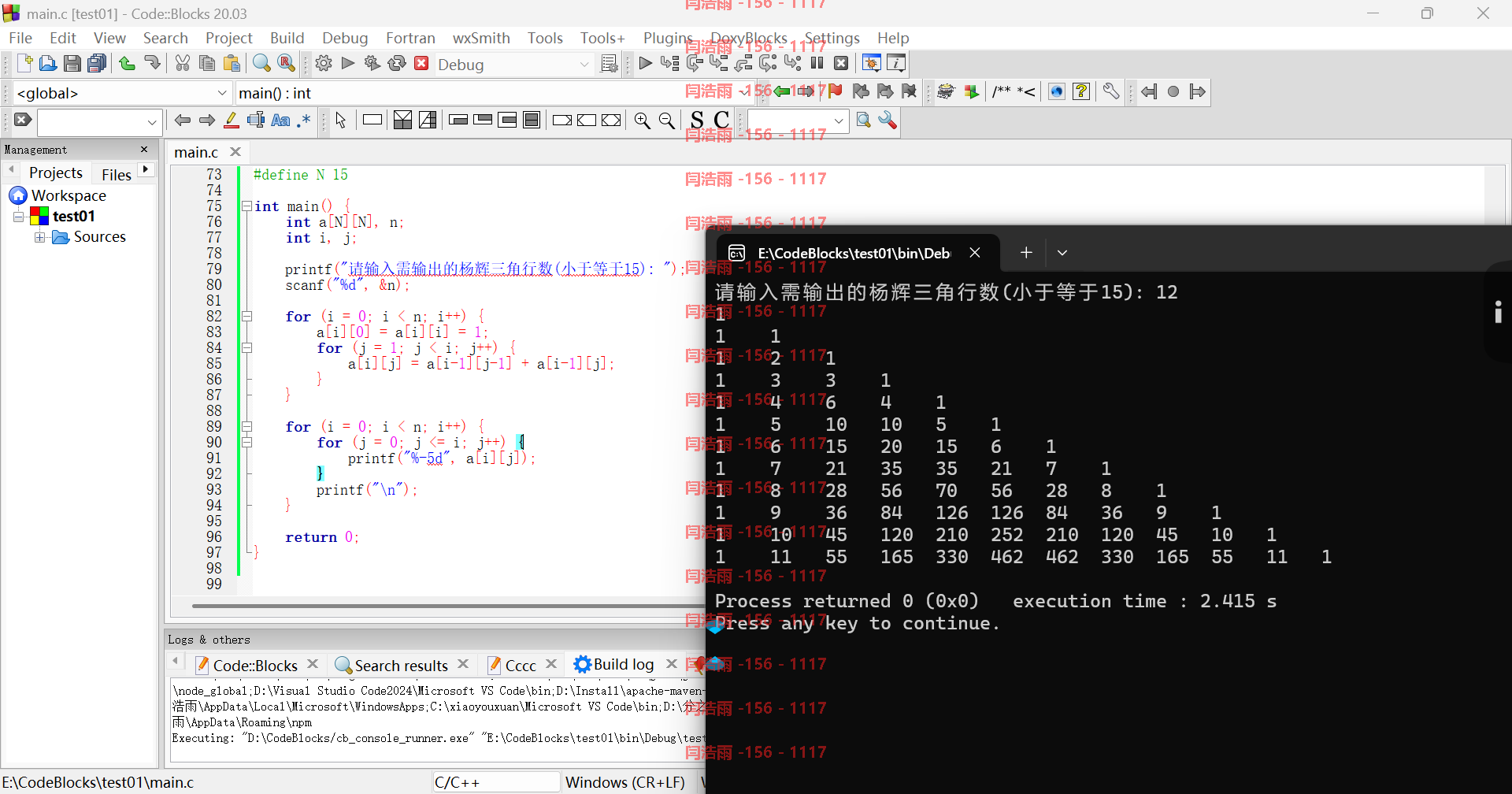This screenshot has width=1512, height=794.
Task: Open Replace with the magnifier R icon
Action: tap(287, 64)
